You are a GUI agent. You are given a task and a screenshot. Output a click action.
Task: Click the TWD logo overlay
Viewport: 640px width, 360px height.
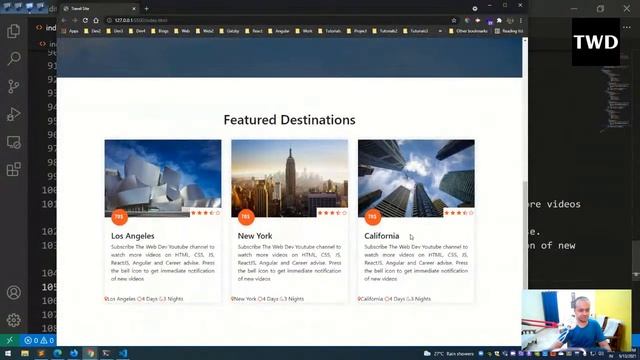coord(596,42)
